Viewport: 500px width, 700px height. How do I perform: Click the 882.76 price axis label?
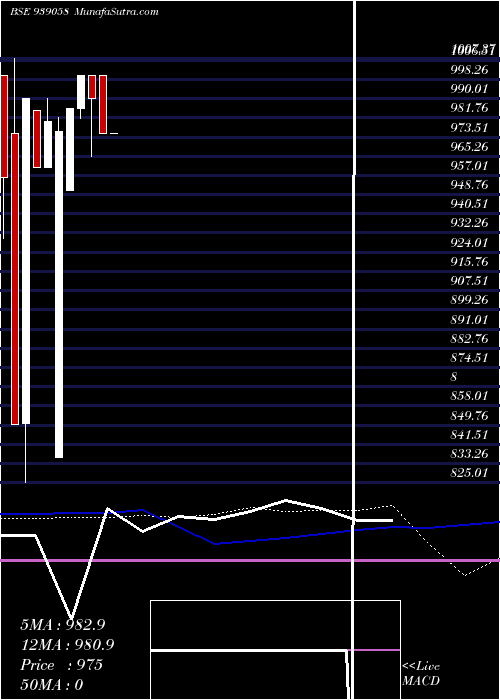[x=469, y=338]
